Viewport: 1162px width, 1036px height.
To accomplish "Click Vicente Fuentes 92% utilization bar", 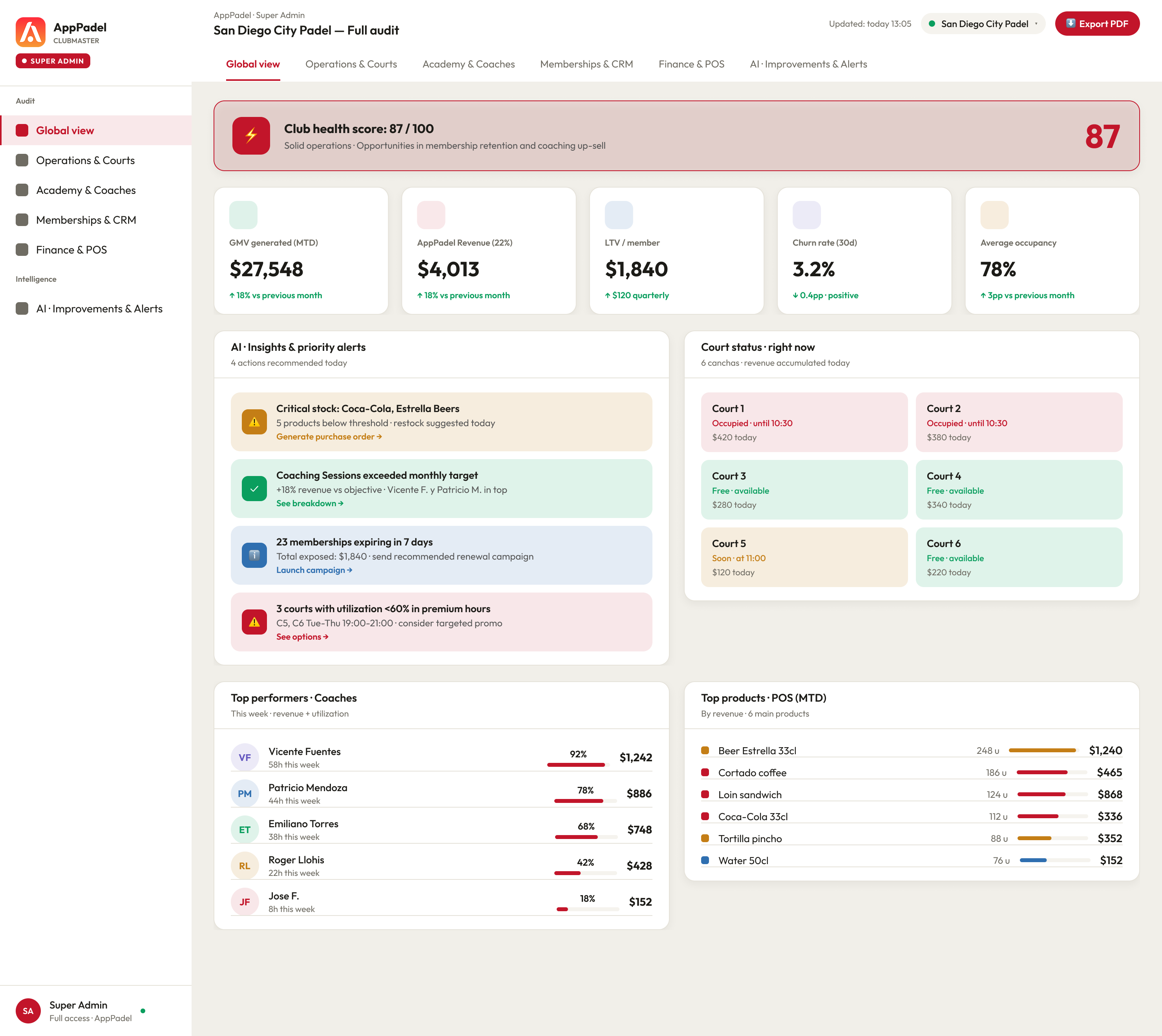I will [x=578, y=764].
